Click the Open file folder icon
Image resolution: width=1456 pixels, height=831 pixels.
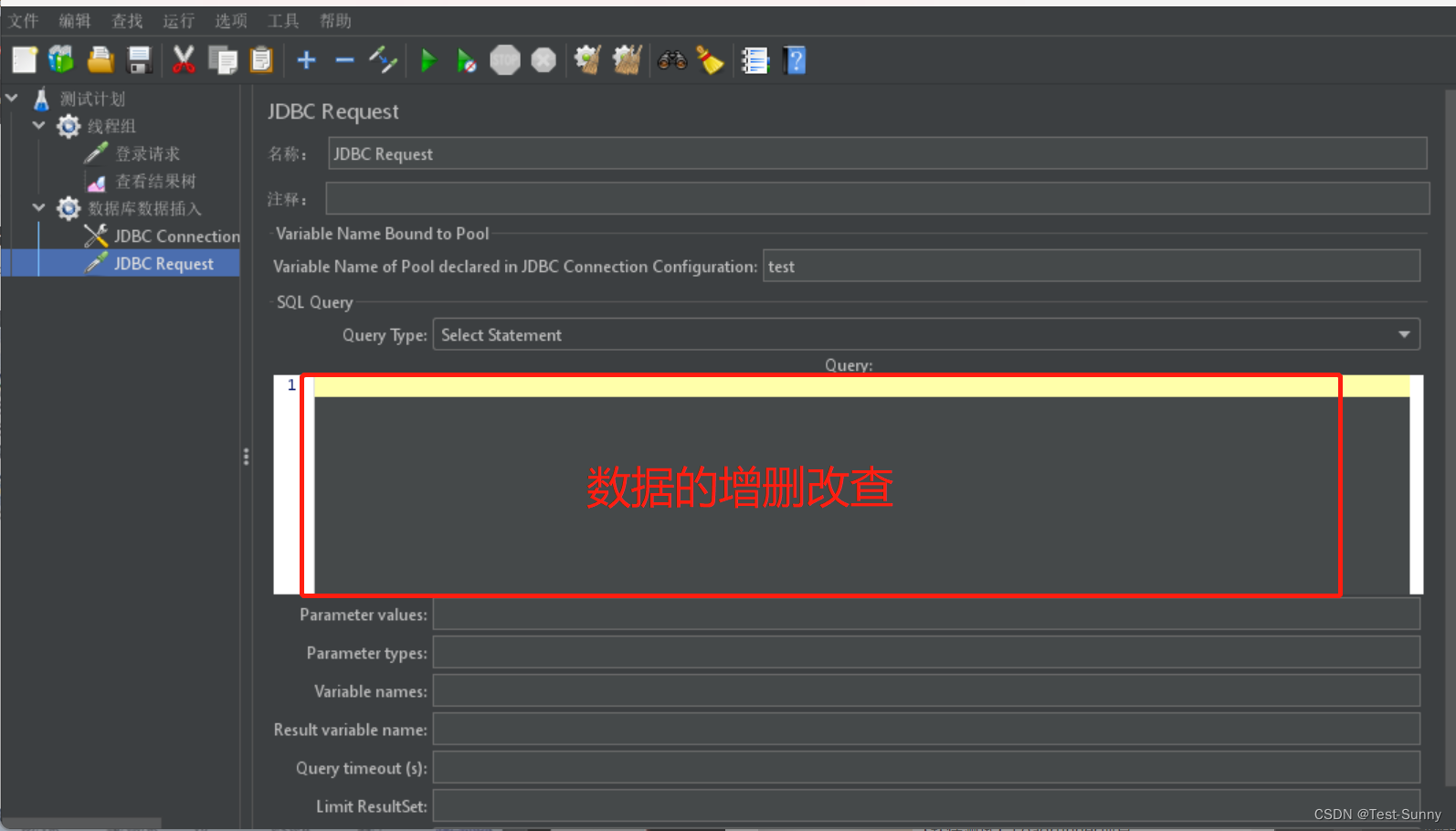tap(100, 60)
